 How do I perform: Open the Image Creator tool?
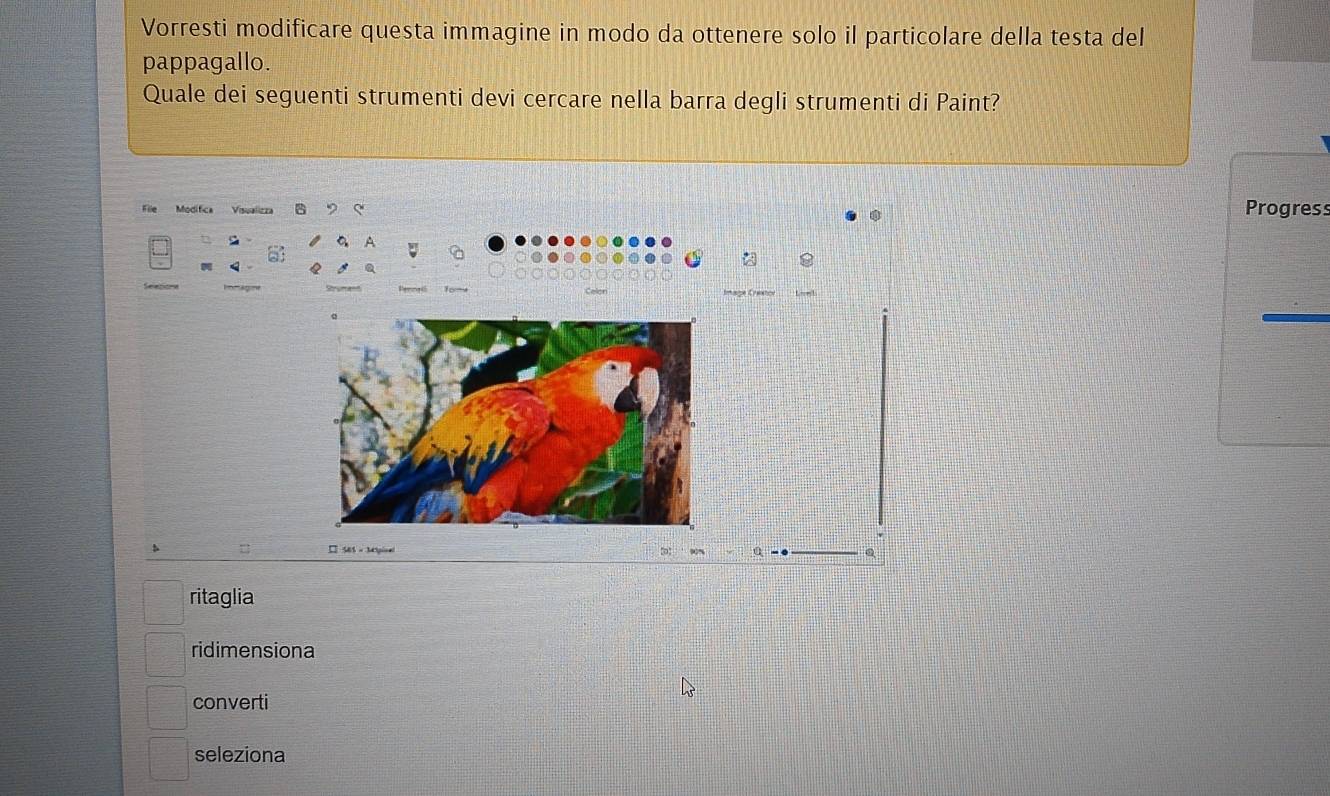coord(750,259)
